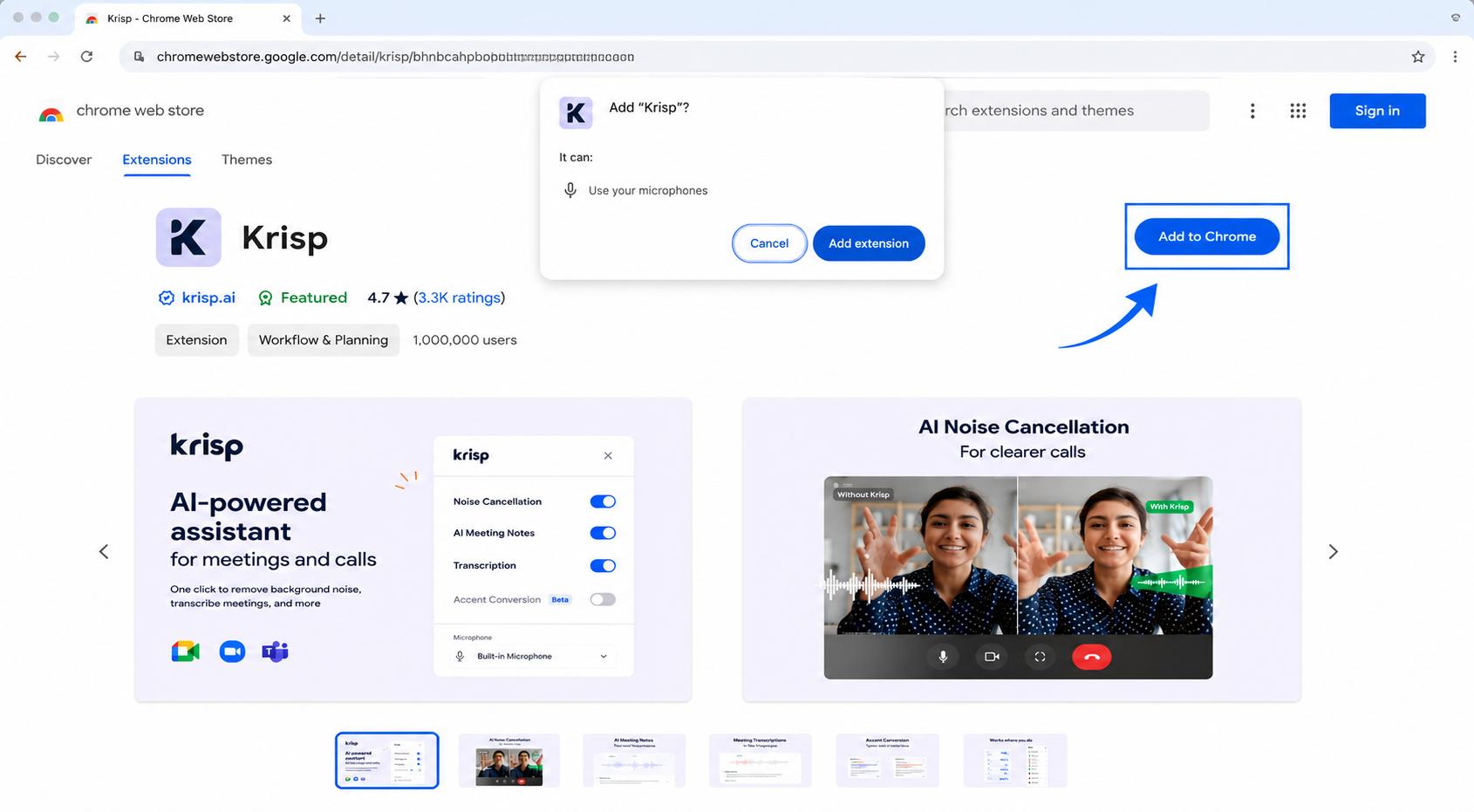Image resolution: width=1474 pixels, height=812 pixels.
Task: Click the camera call button
Action: 992,657
